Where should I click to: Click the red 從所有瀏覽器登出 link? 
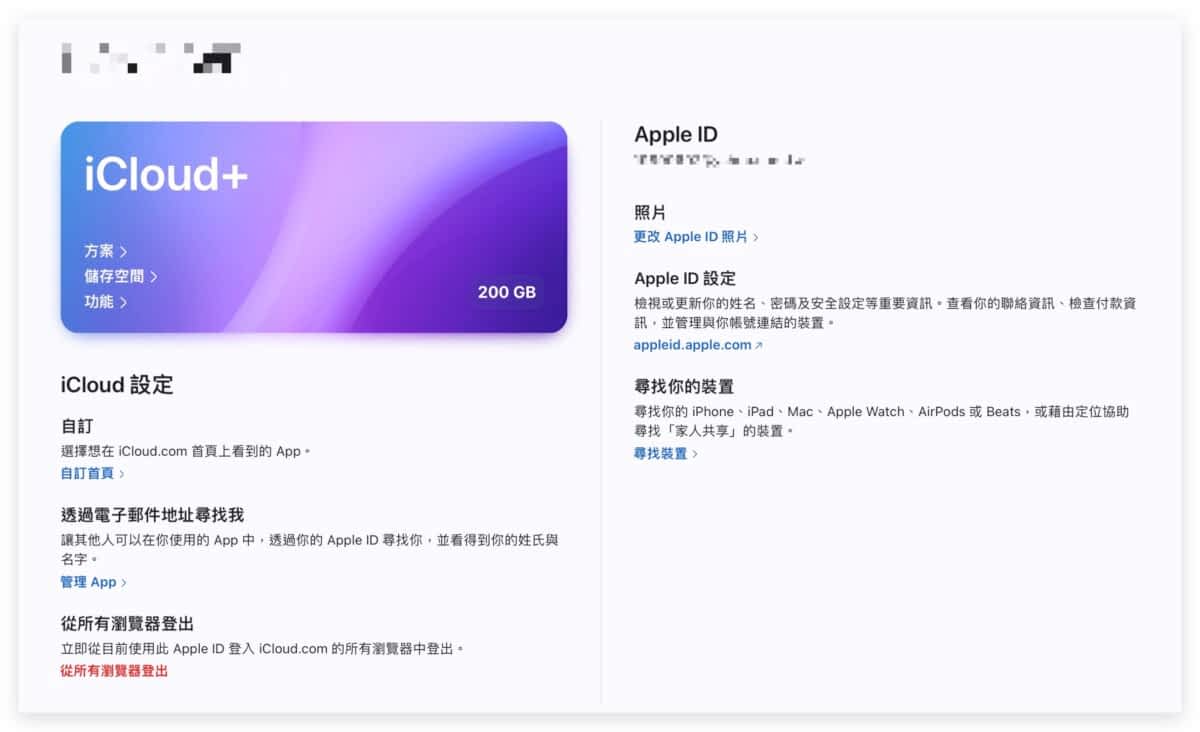(114, 671)
